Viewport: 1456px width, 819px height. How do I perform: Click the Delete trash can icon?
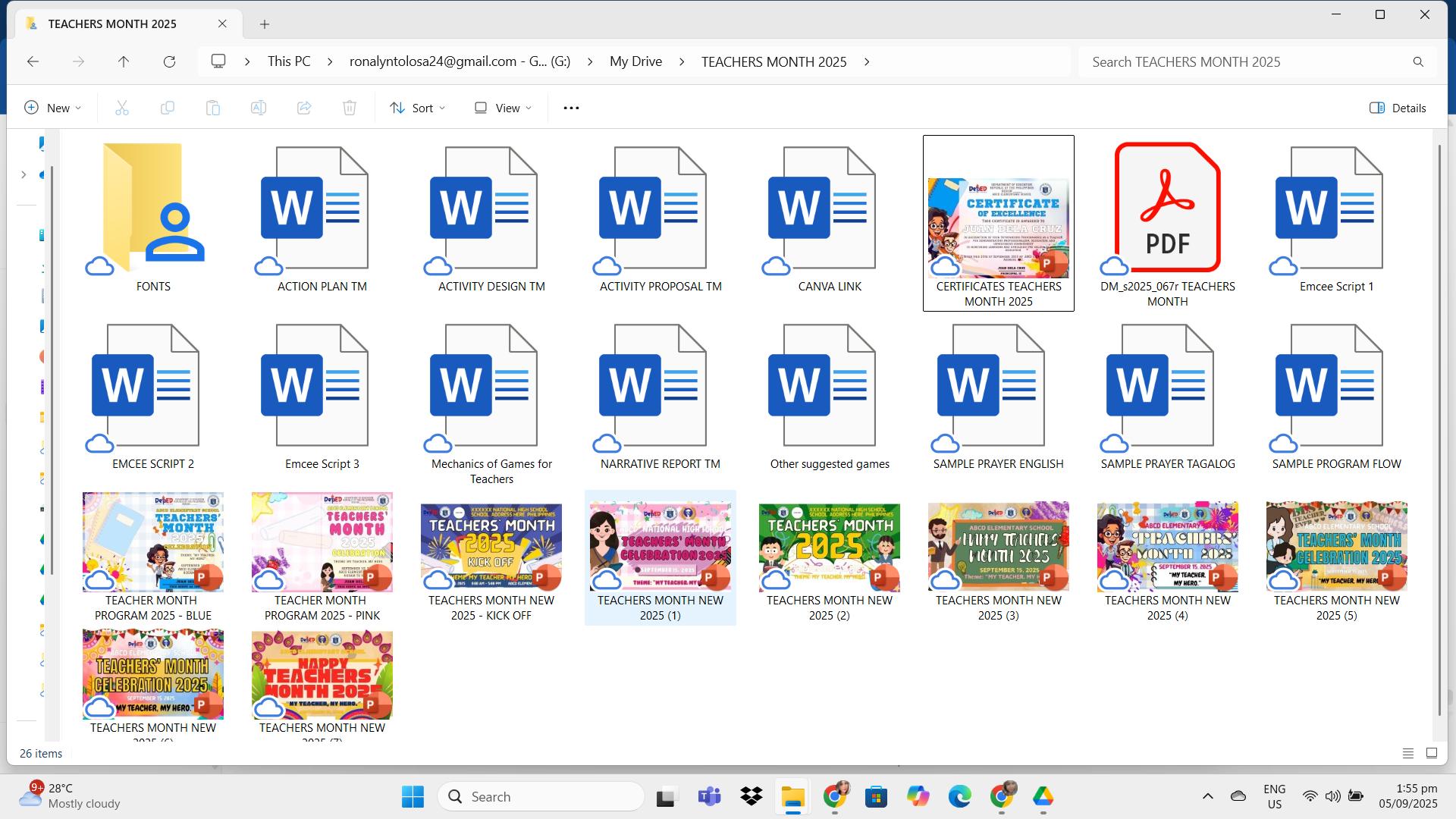click(350, 108)
